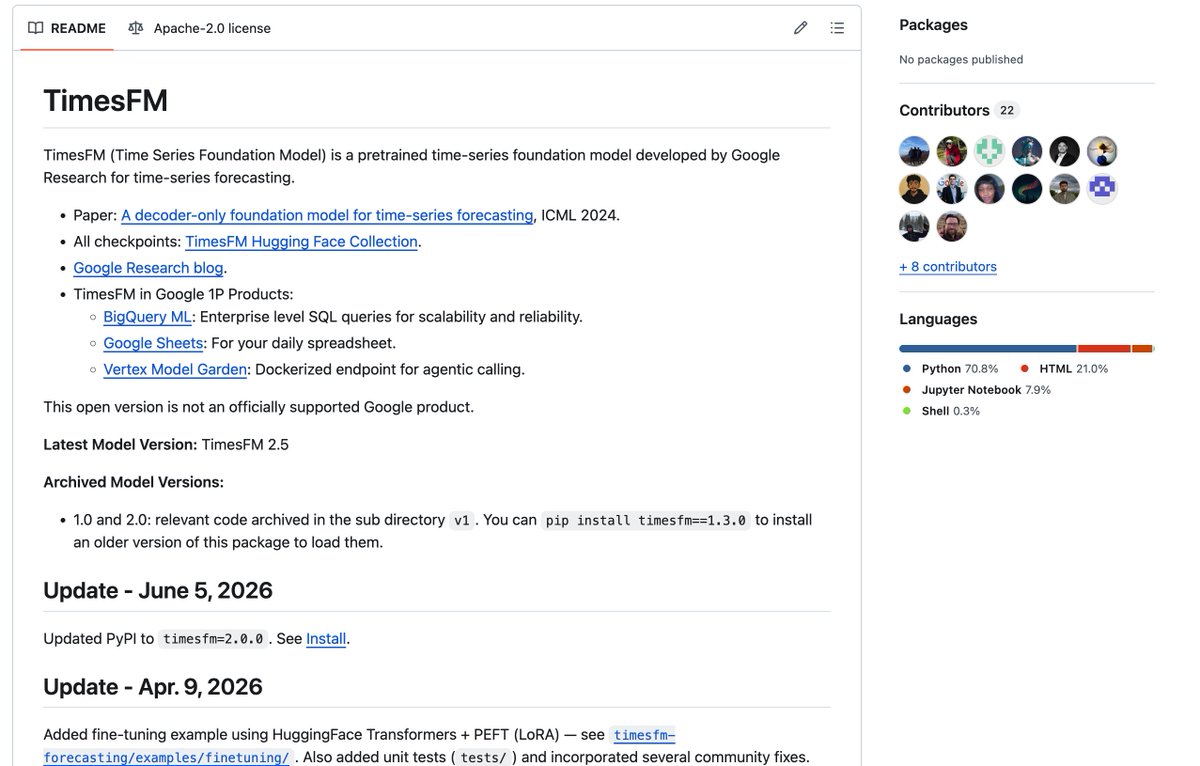
Task: Click 'No packages published' text
Action: pyautogui.click(x=961, y=59)
